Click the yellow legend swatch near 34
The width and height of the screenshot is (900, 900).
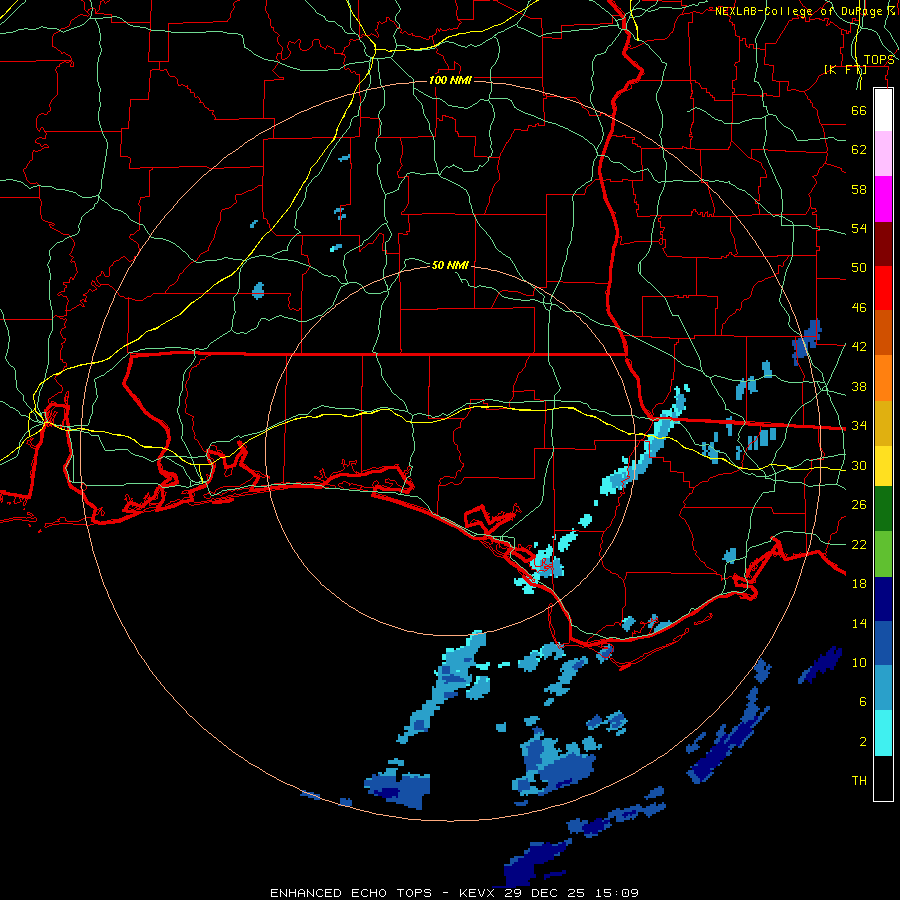click(883, 466)
